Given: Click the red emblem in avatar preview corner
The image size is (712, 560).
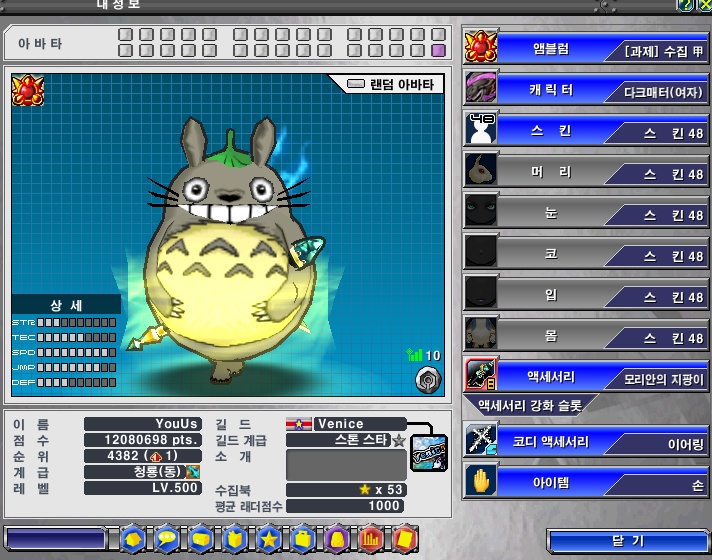Looking at the screenshot, I should tap(28, 90).
